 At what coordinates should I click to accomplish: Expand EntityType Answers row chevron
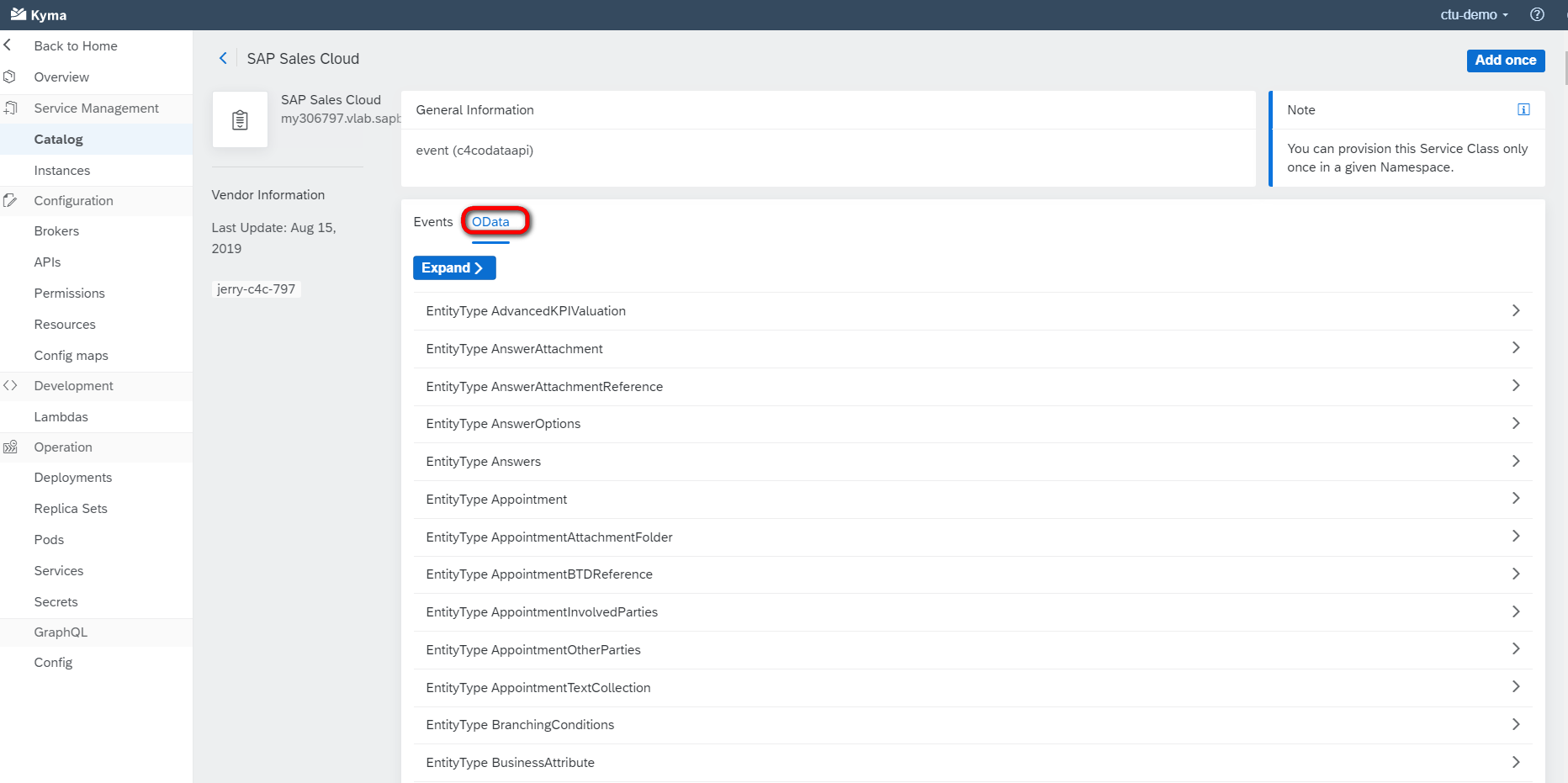(x=1516, y=461)
